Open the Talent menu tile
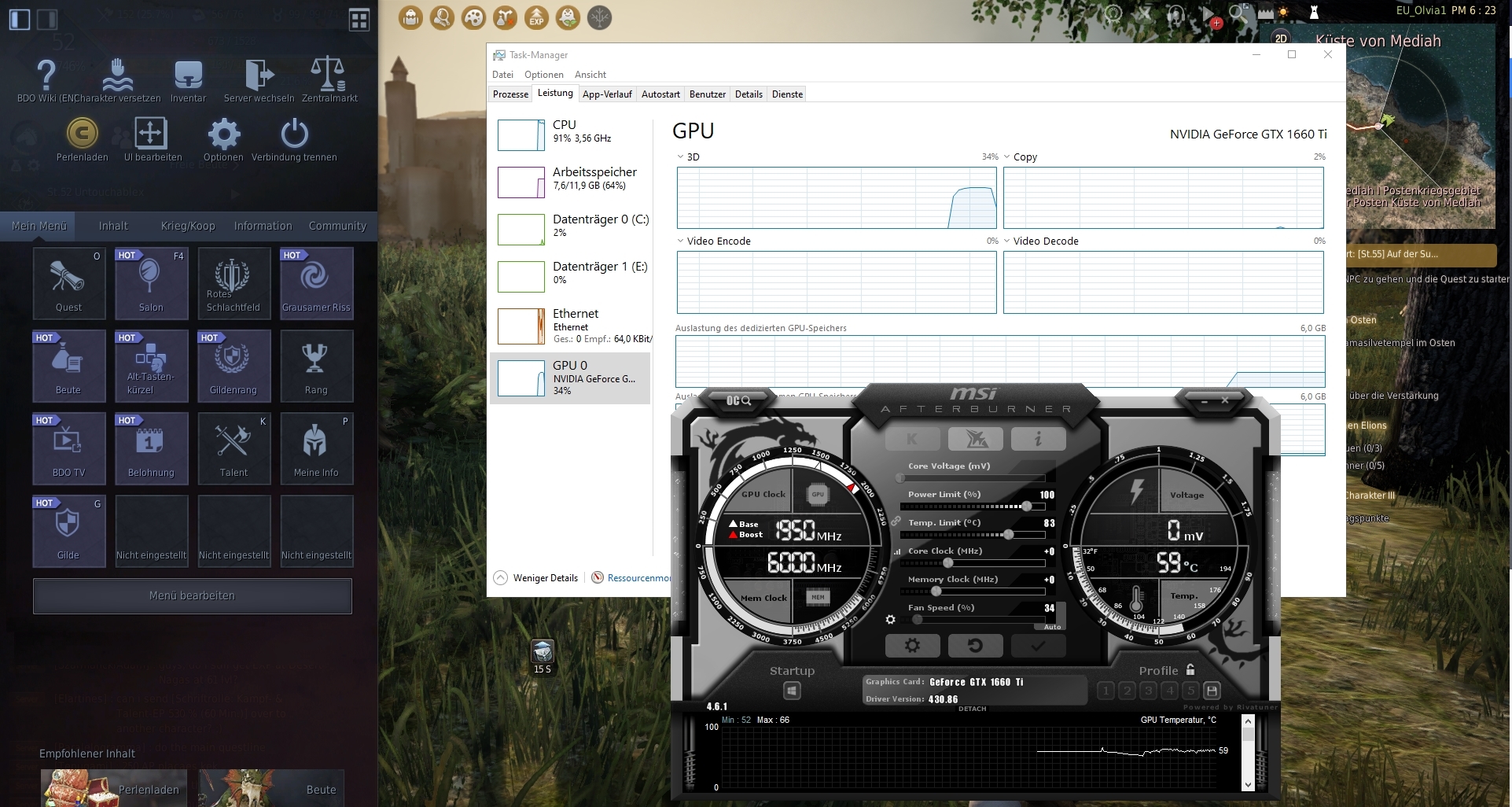The width and height of the screenshot is (1512, 807). pyautogui.click(x=234, y=448)
